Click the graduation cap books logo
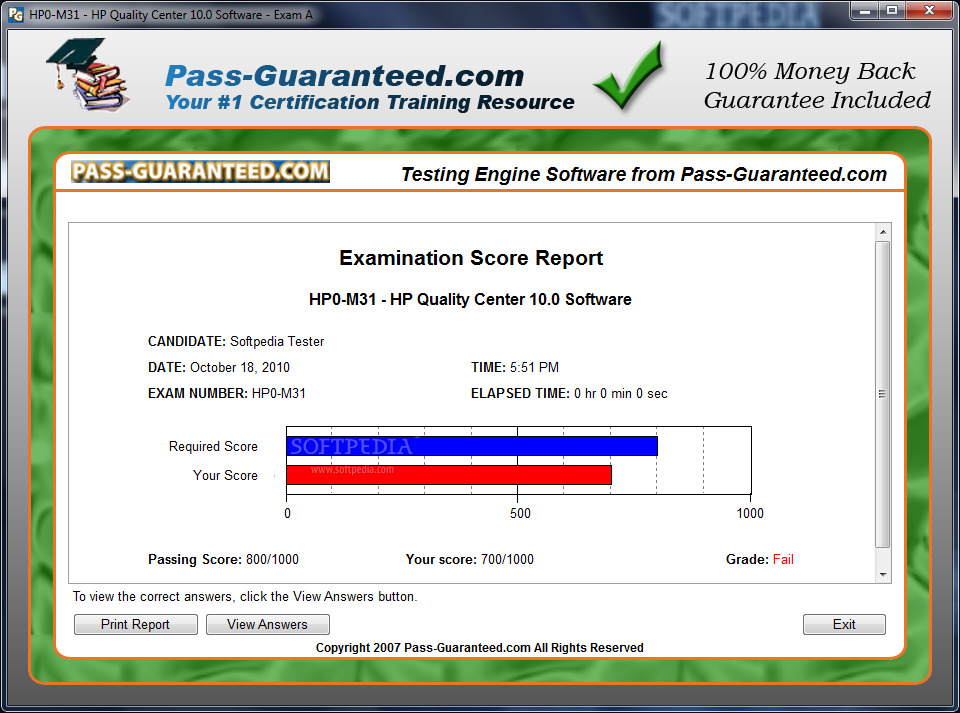960x713 pixels. pos(88,74)
